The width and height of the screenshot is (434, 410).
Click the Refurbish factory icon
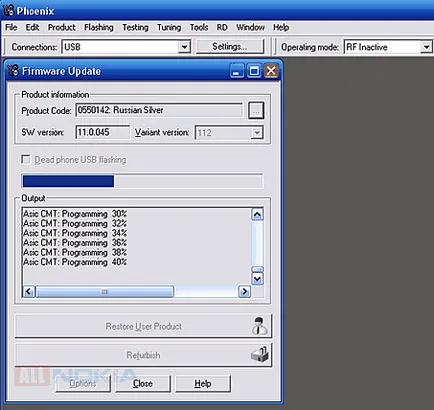coord(260,355)
